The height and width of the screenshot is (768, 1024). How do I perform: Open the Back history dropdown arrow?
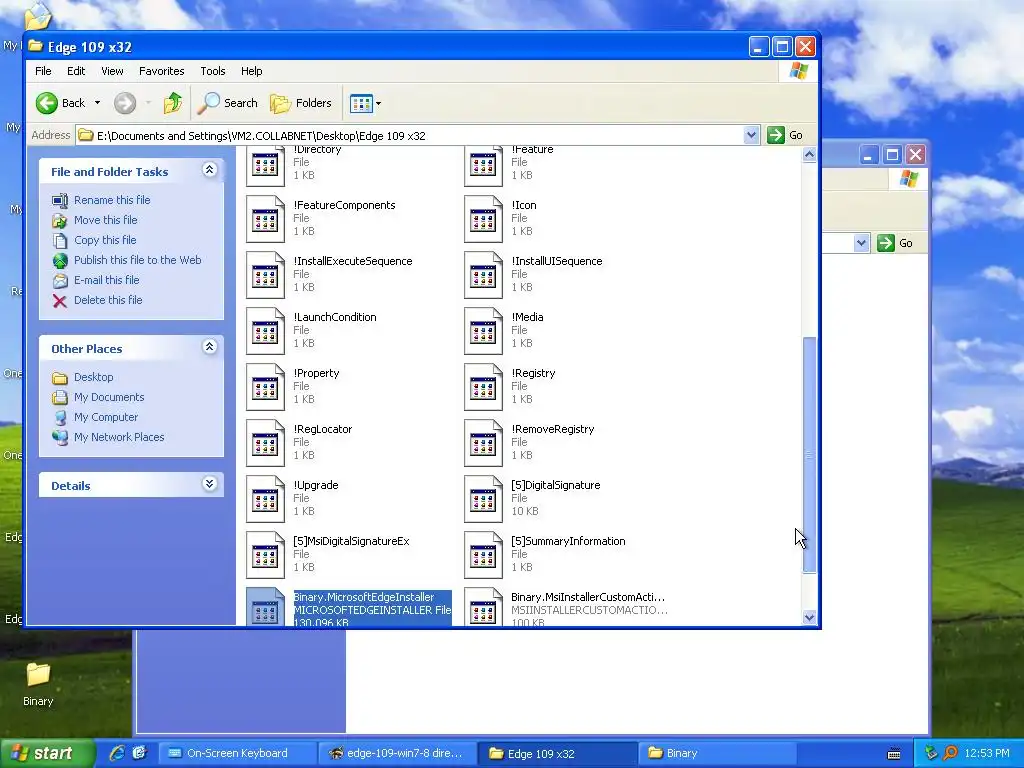point(97,103)
